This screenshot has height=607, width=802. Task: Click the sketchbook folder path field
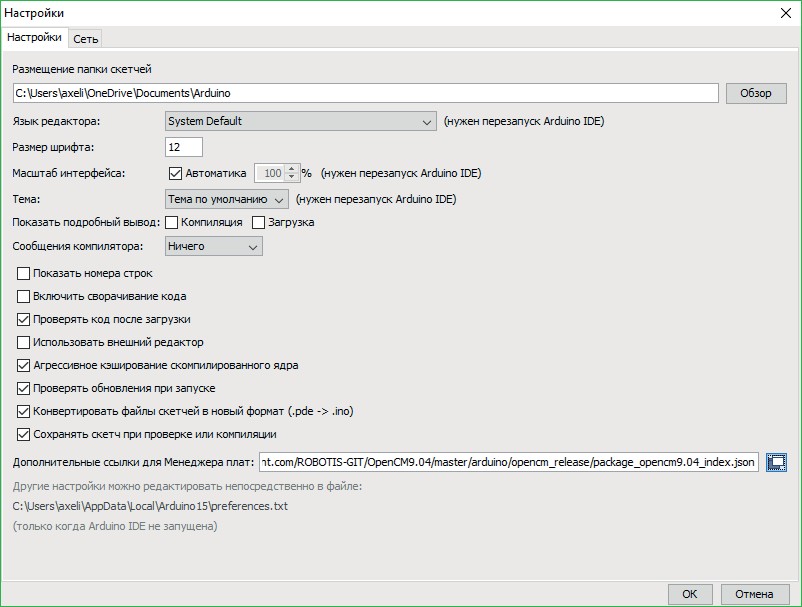point(365,93)
